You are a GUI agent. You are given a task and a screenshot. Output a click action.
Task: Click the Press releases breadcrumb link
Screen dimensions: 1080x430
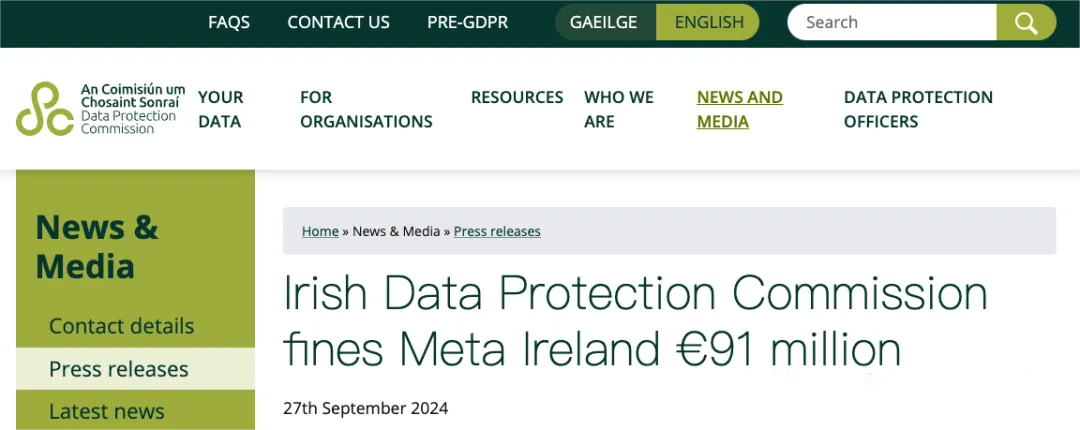497,231
